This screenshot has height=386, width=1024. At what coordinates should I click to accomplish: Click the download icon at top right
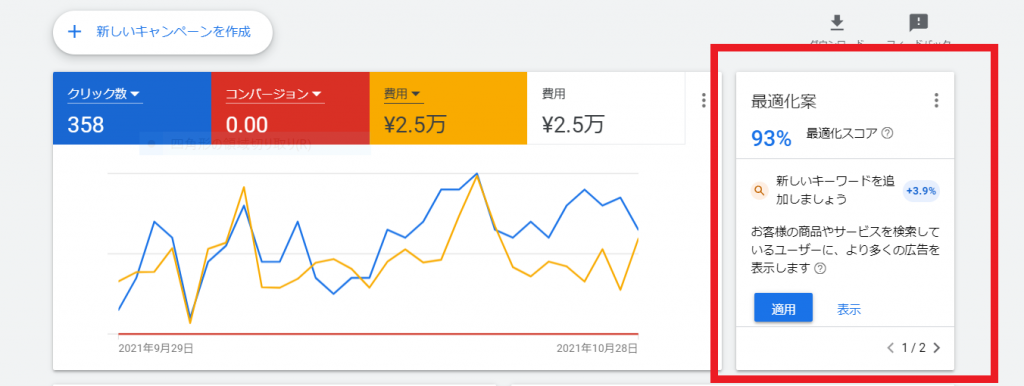pyautogui.click(x=837, y=23)
